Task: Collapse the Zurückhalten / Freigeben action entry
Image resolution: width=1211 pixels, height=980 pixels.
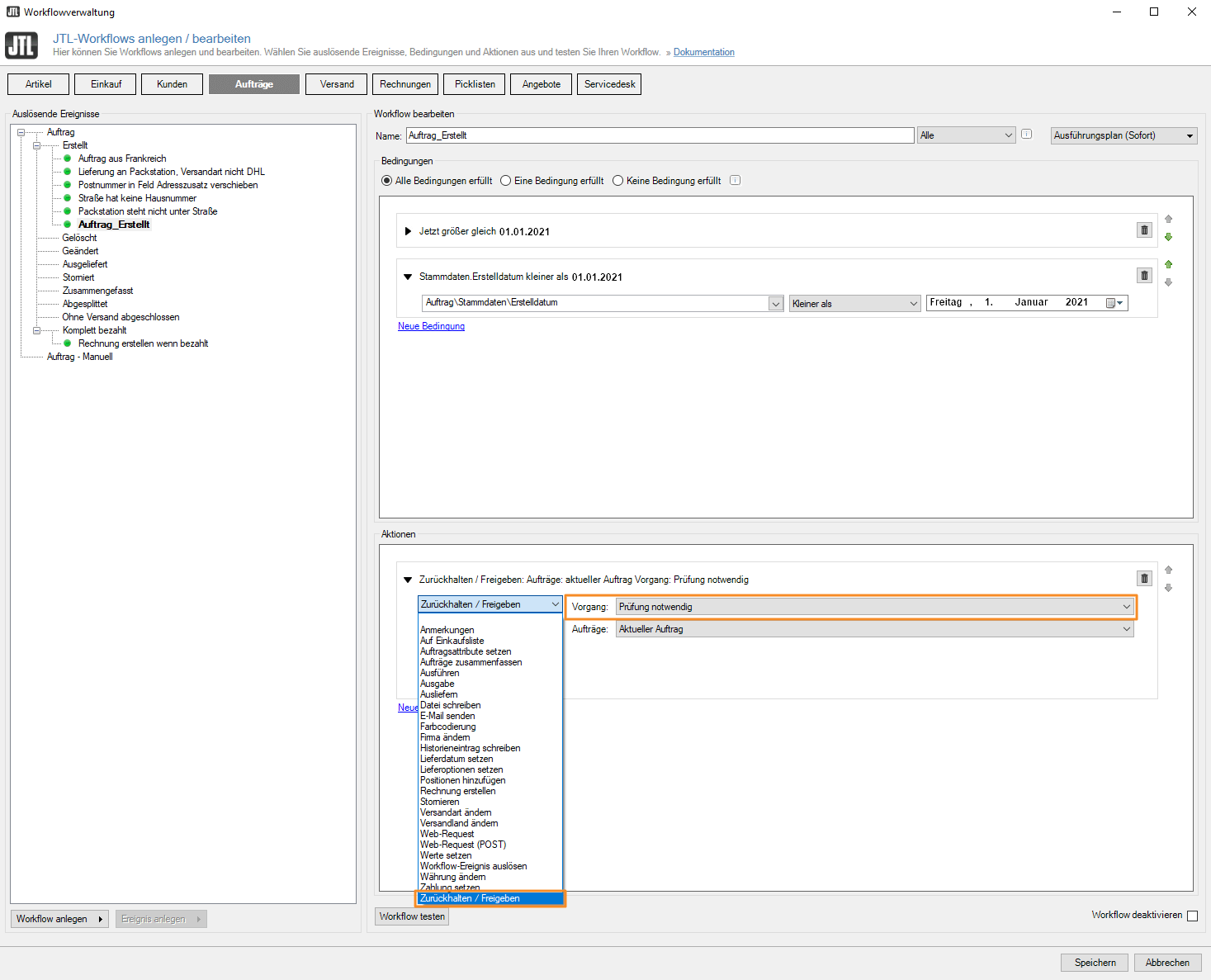Action: (408, 580)
